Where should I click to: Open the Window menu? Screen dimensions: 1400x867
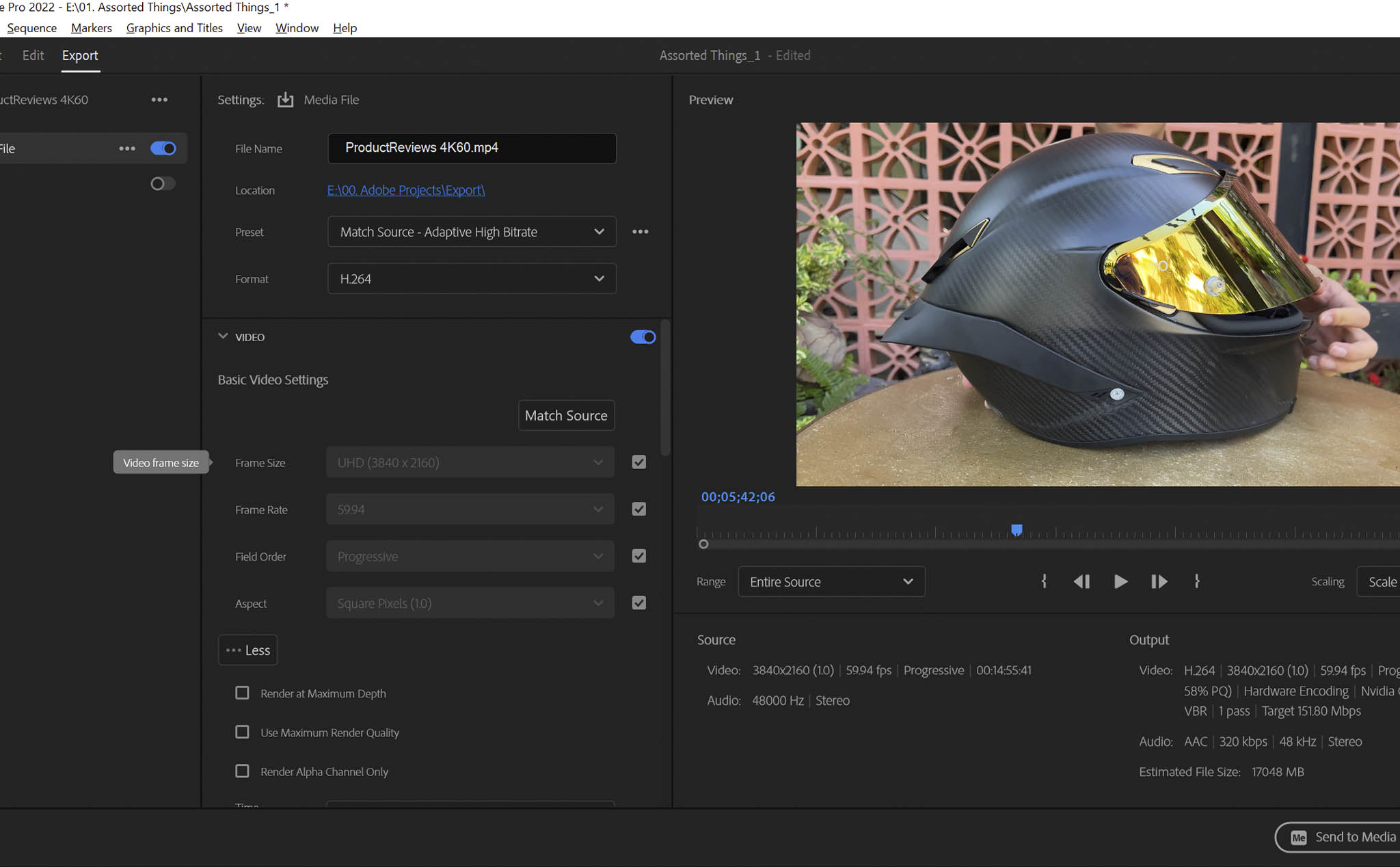(297, 28)
